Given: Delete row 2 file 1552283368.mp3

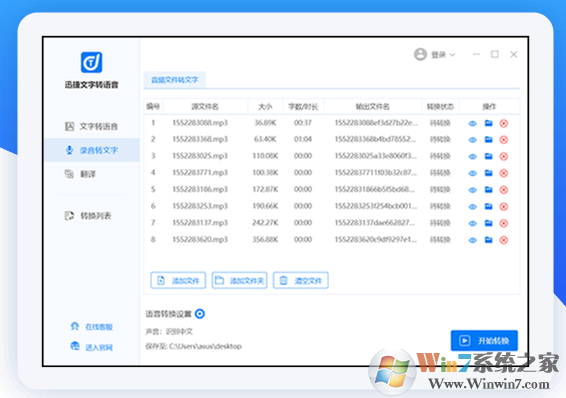Looking at the screenshot, I should click(x=504, y=140).
